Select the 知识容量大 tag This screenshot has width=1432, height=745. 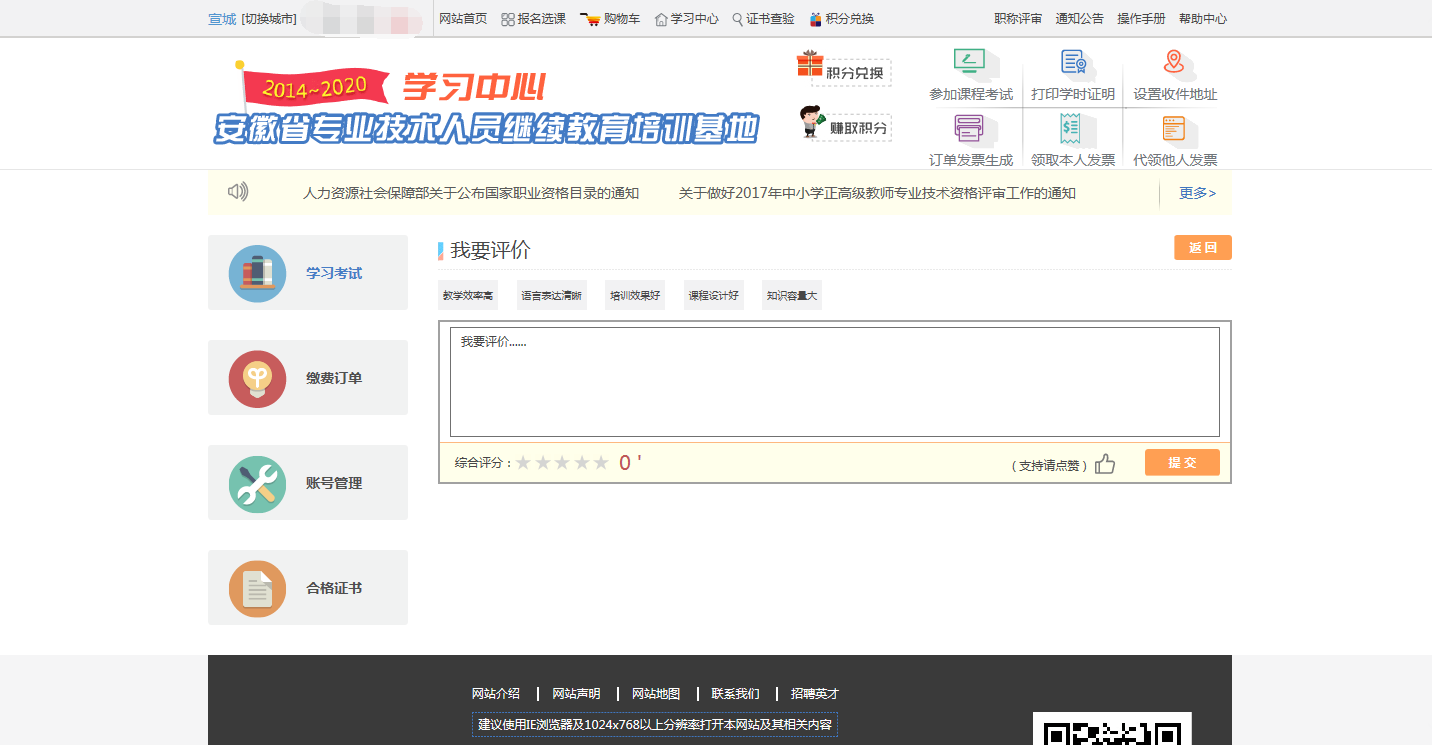[792, 295]
